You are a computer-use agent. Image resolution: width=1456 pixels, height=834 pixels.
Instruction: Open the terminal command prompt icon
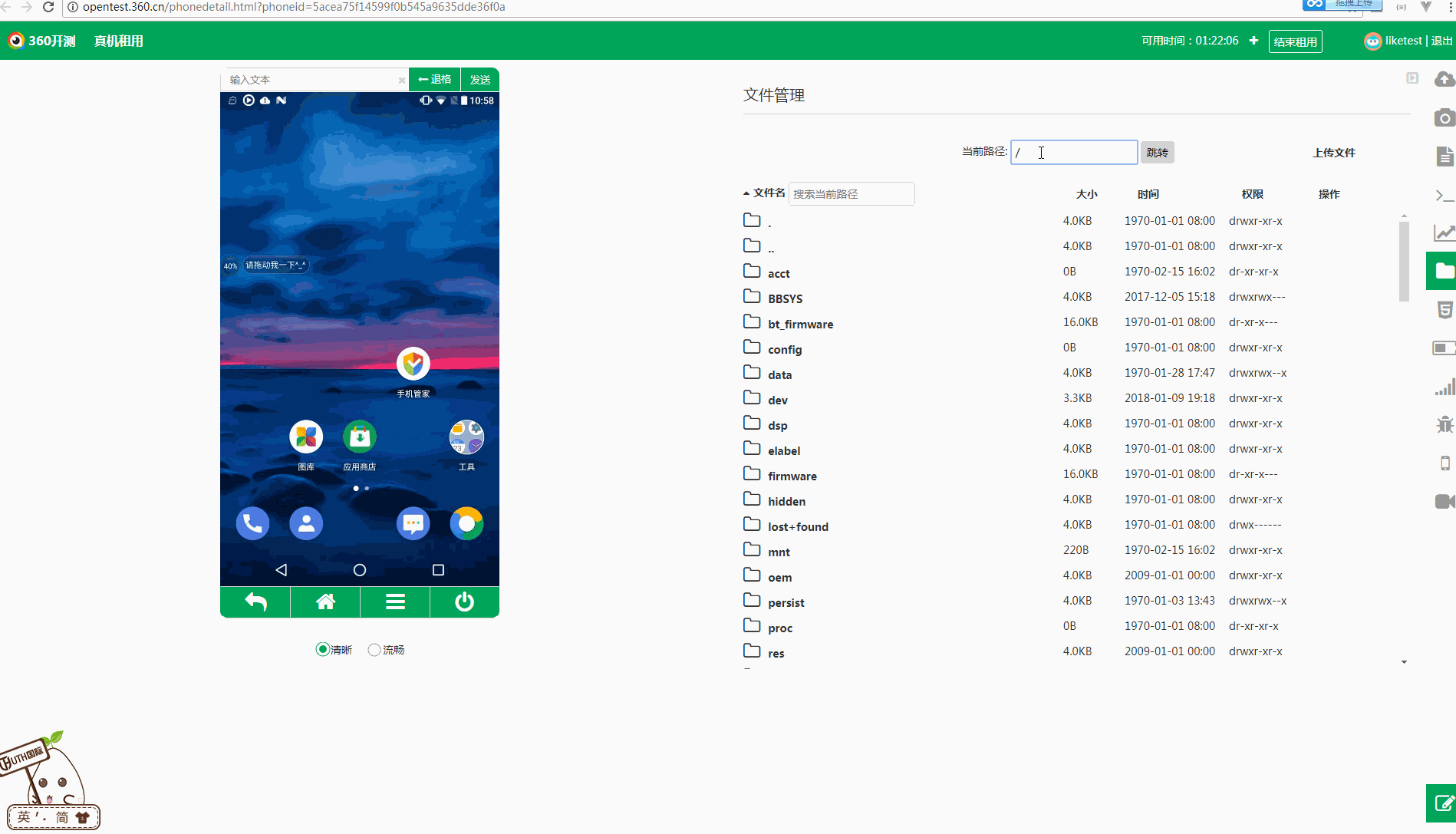tap(1444, 196)
